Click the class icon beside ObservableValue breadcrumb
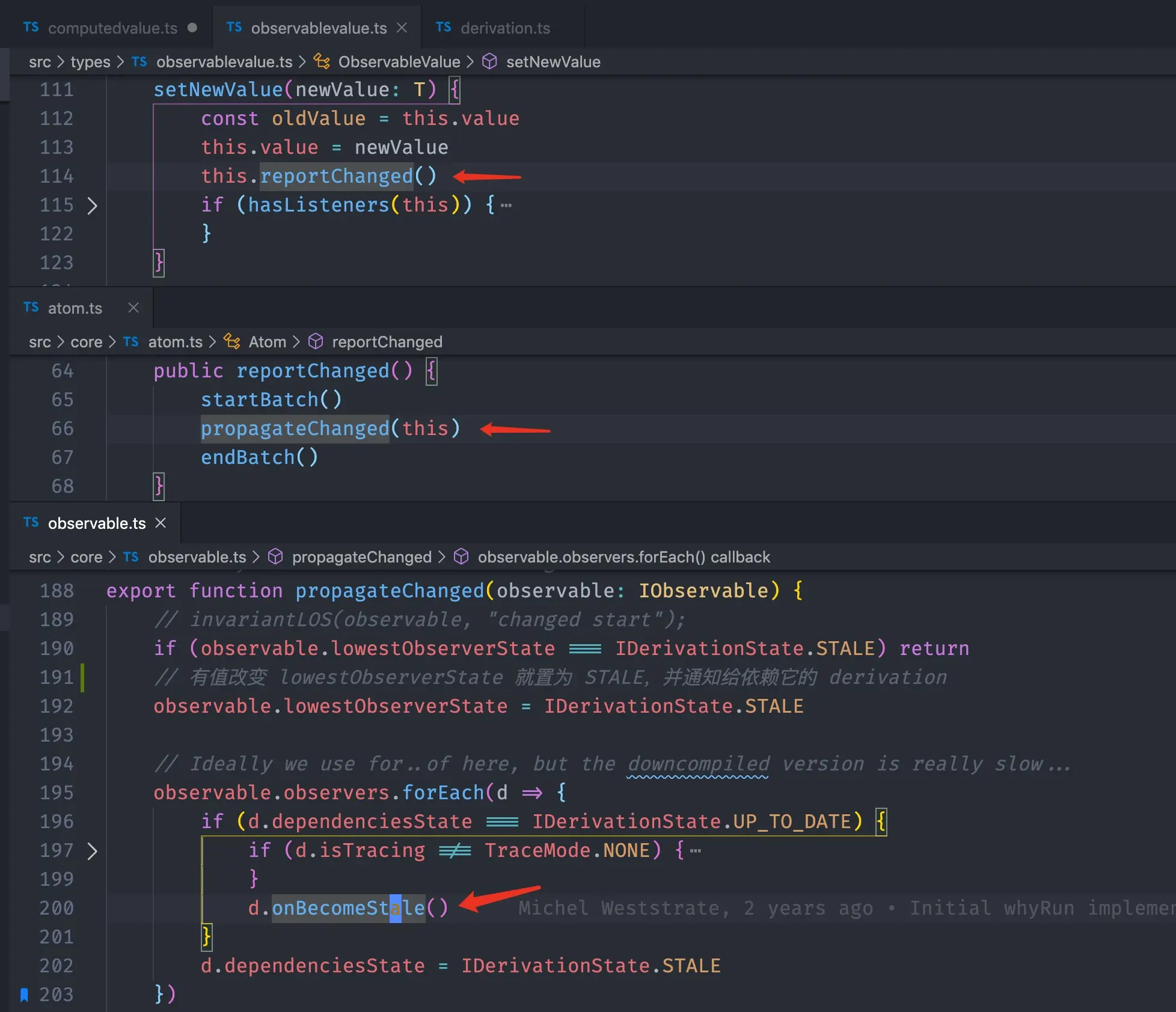The width and height of the screenshot is (1176, 1012). pos(321,61)
